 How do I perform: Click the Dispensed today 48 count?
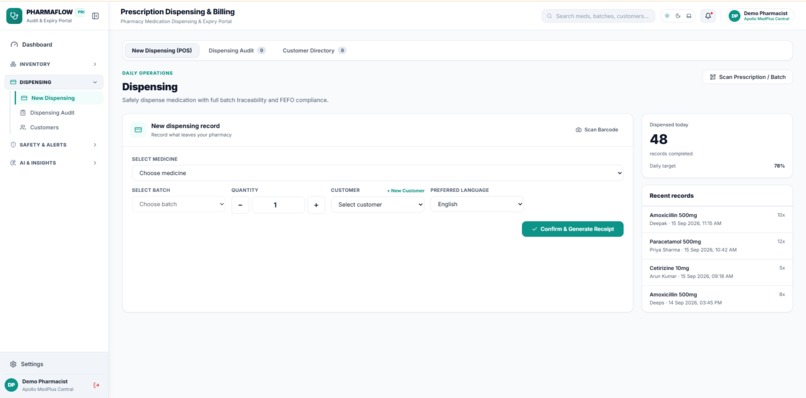click(658, 139)
